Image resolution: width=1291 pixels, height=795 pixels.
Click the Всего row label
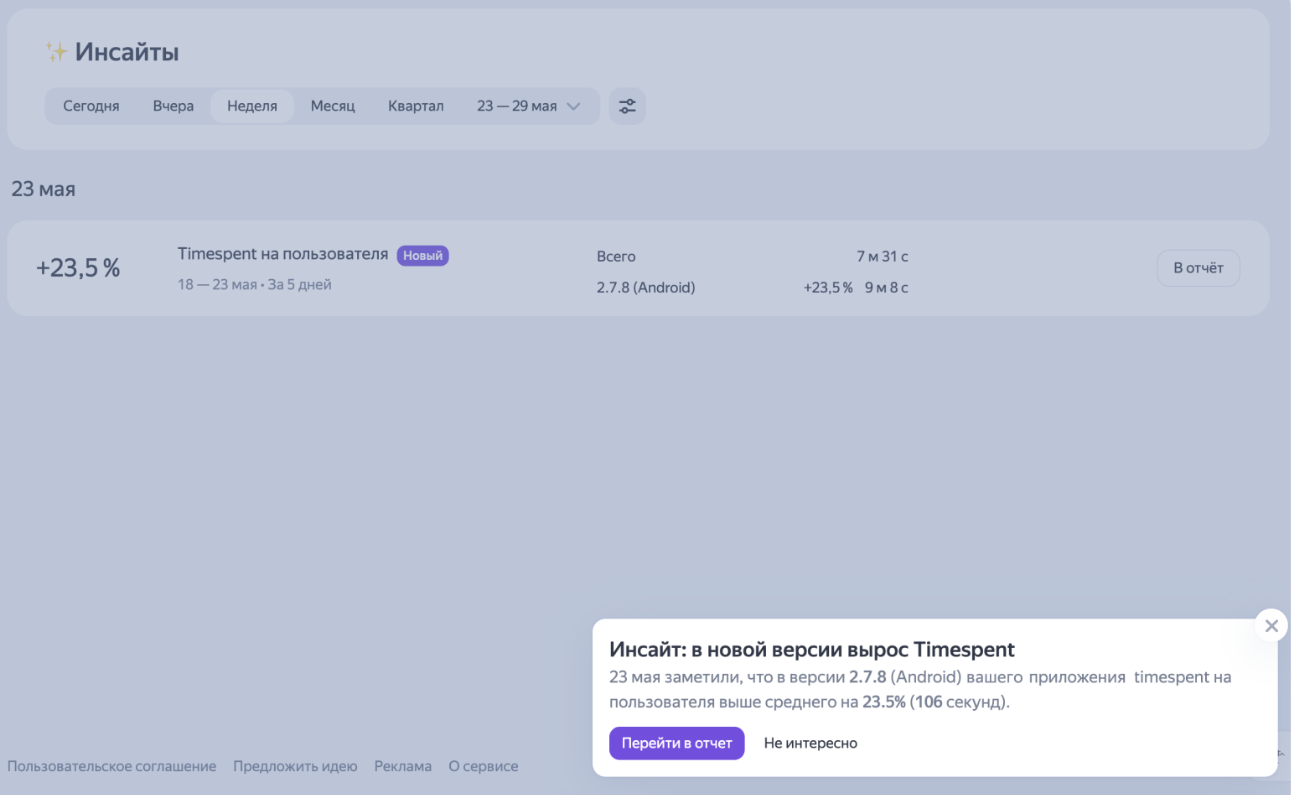coord(616,257)
